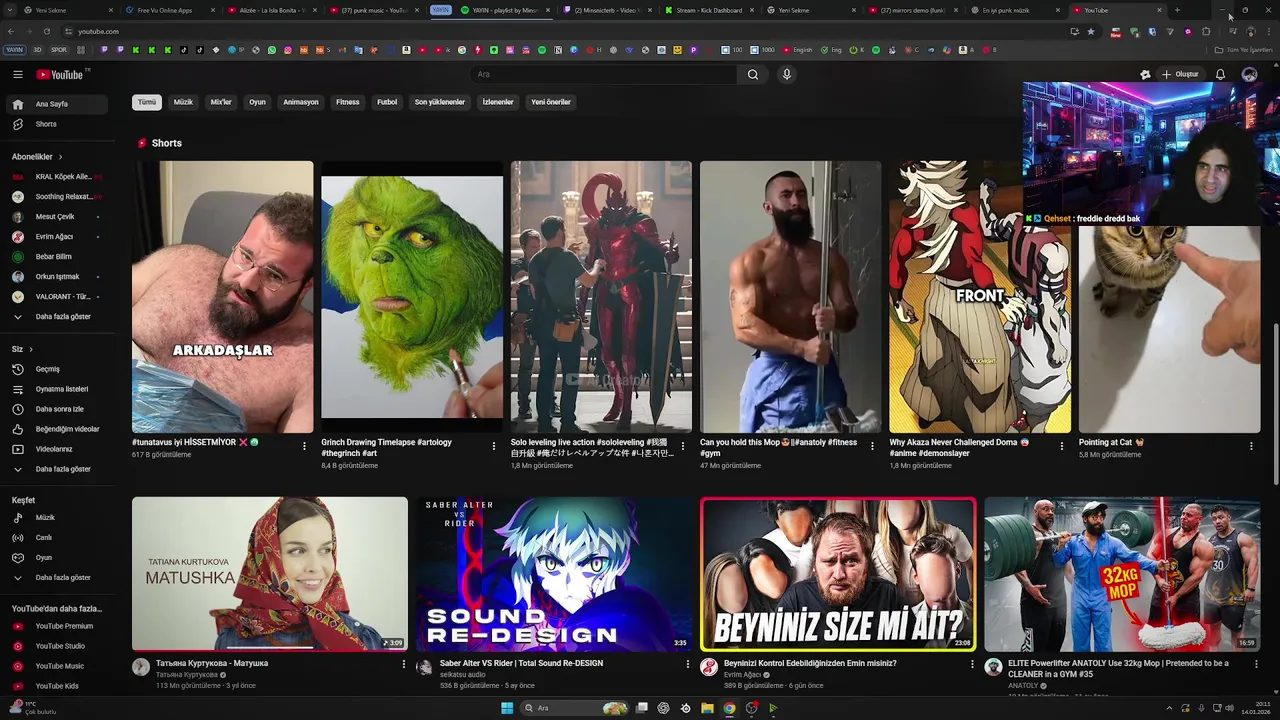Viewport: 1280px width, 720px height.
Task: Open BEYNİNİZ SİZE Mİ AİT video thumbnail
Action: click(x=838, y=575)
